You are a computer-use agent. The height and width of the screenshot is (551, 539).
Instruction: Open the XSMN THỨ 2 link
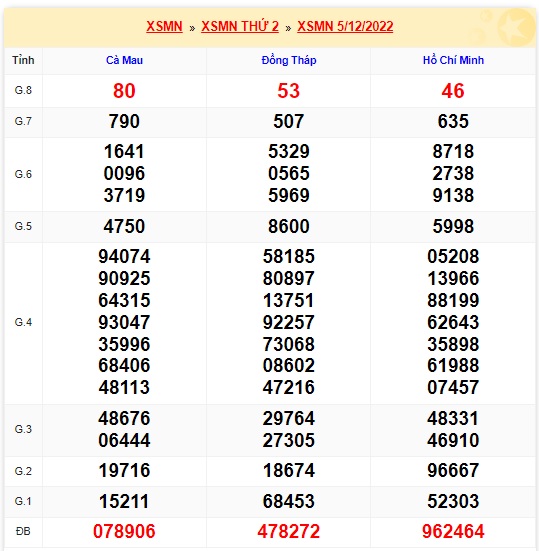[x=240, y=27]
